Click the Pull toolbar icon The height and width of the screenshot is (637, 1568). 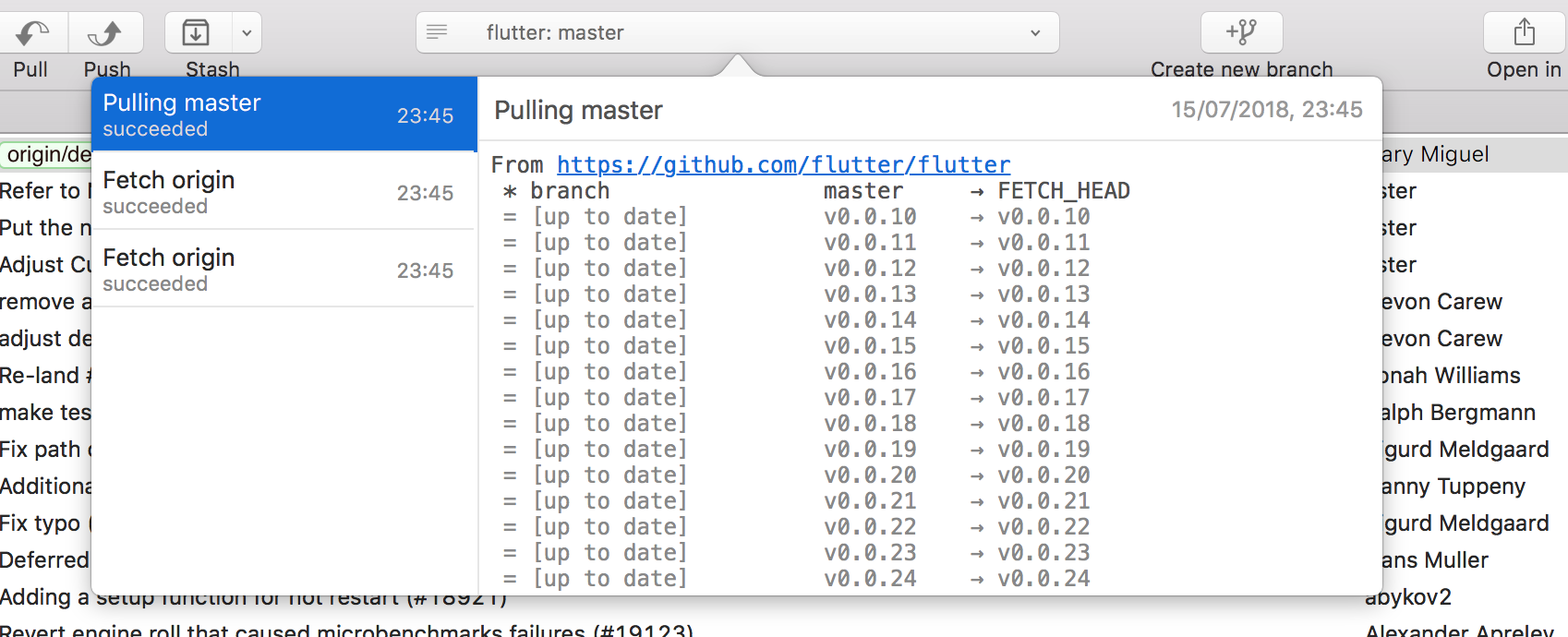click(33, 33)
